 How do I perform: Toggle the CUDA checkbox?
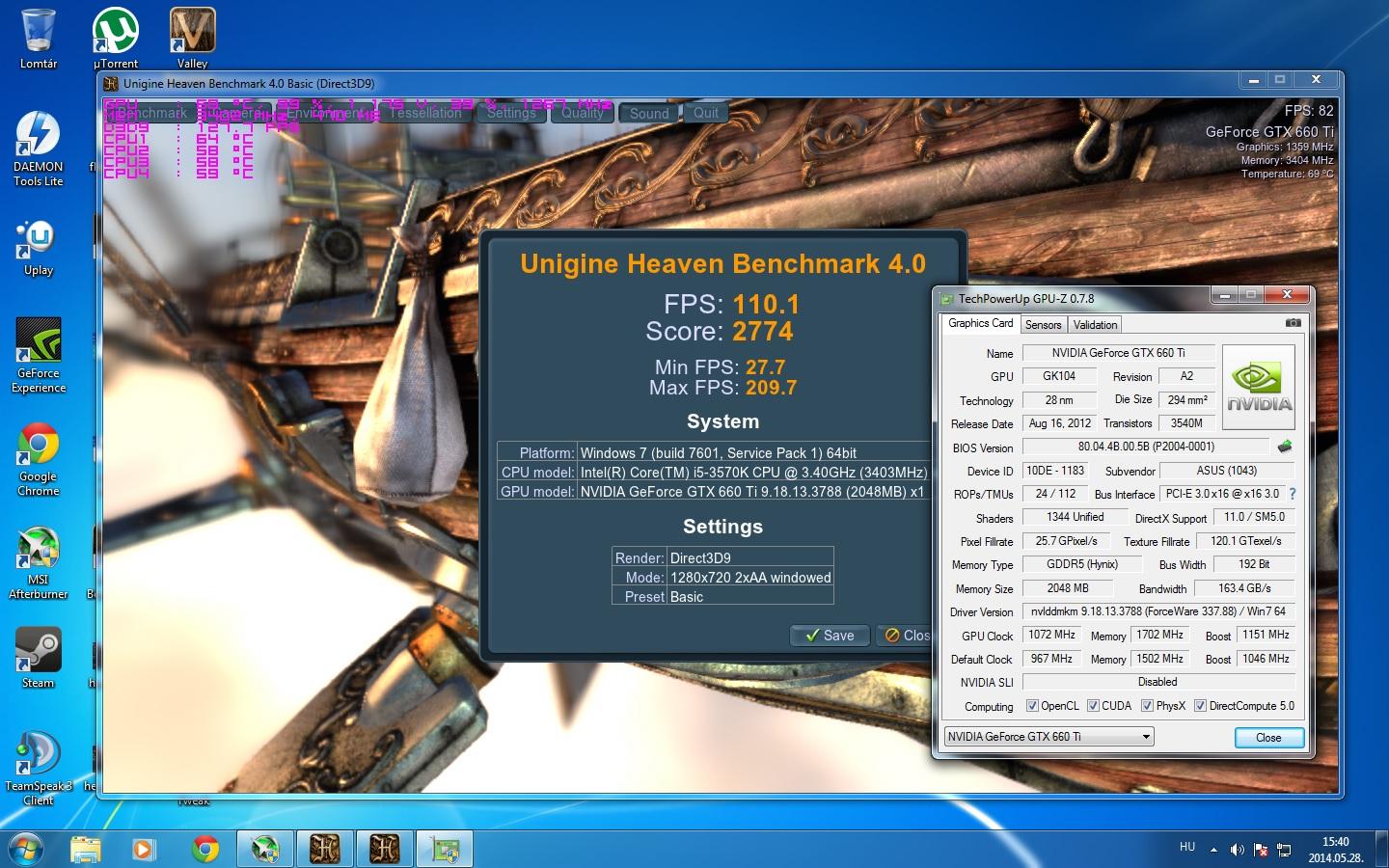1093,706
